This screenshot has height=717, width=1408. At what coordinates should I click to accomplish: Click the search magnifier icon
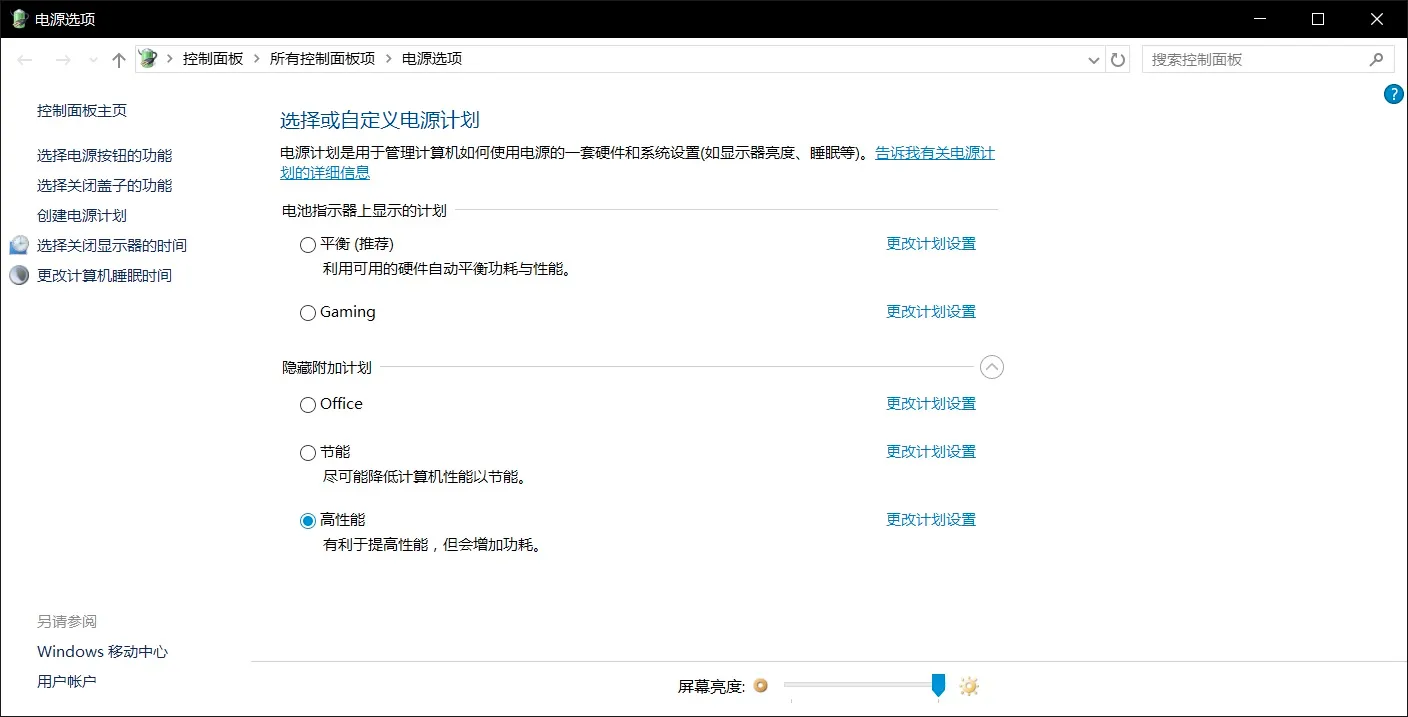1378,59
